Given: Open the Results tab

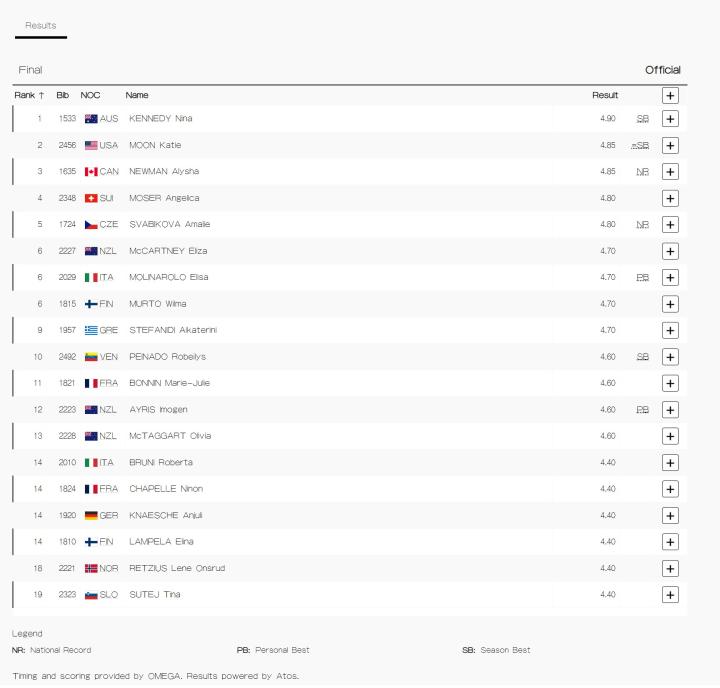Looking at the screenshot, I should point(40,25).
